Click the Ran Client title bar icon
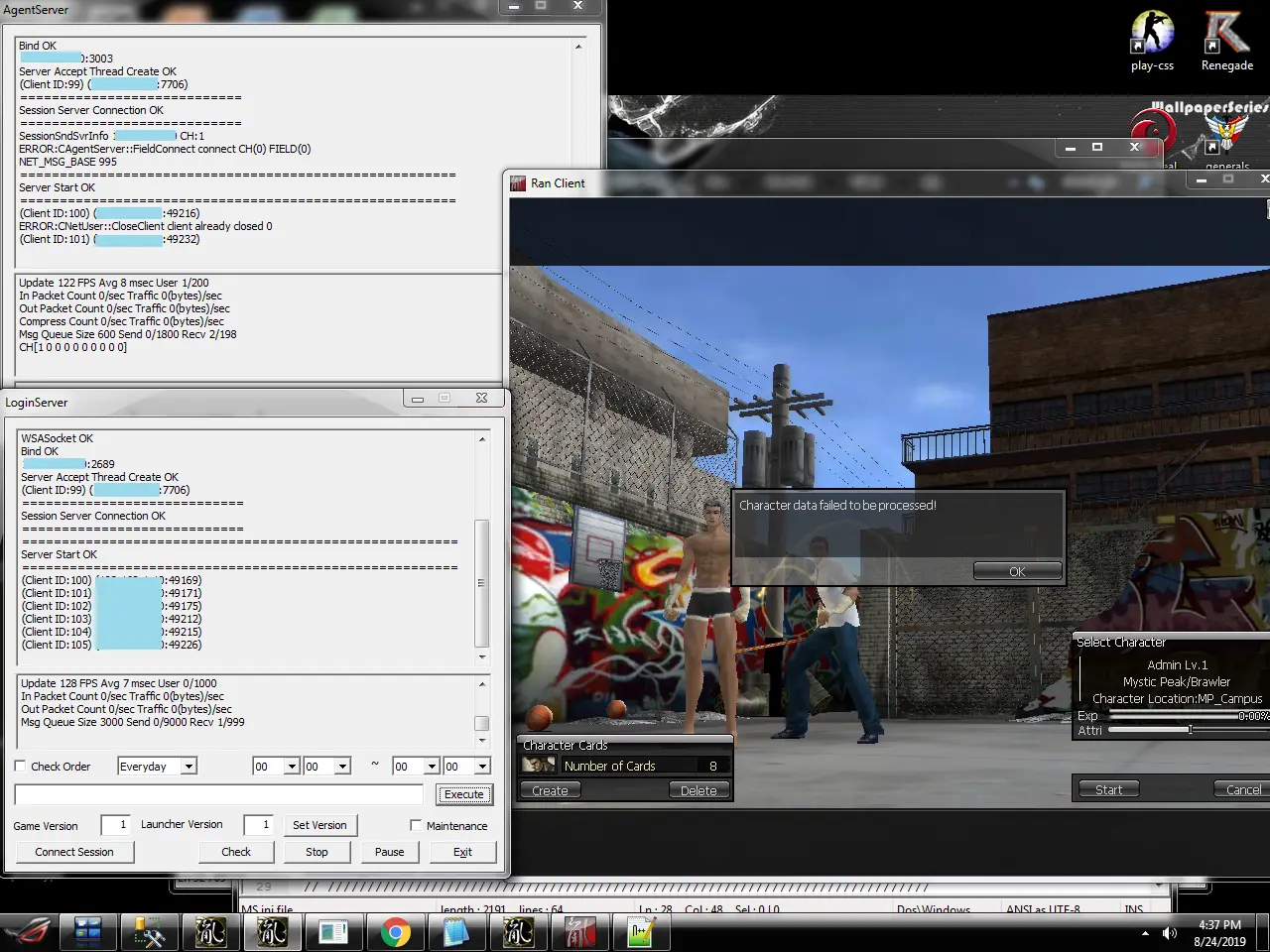 coord(518,183)
